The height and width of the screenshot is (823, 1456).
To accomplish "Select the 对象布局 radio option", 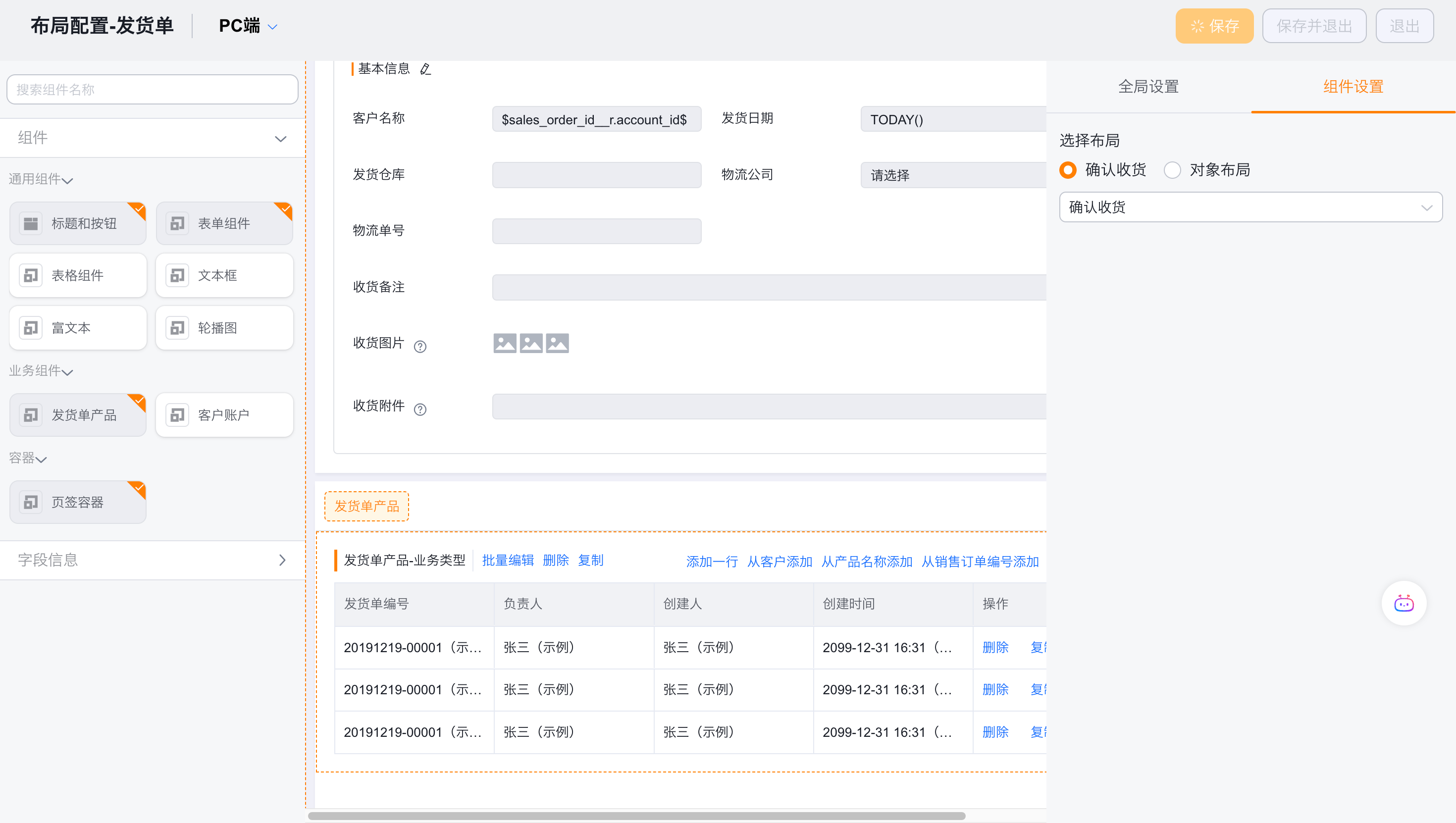I will coord(1172,169).
